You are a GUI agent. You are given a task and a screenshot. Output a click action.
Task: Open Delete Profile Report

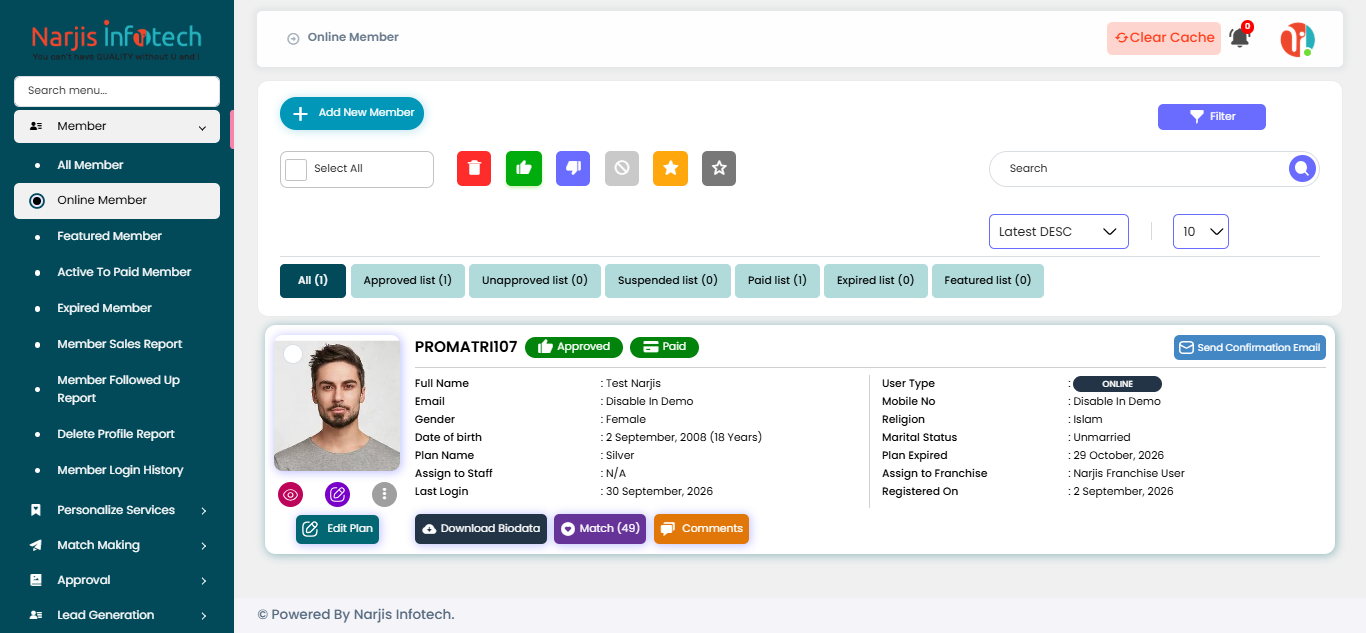[x=116, y=434]
